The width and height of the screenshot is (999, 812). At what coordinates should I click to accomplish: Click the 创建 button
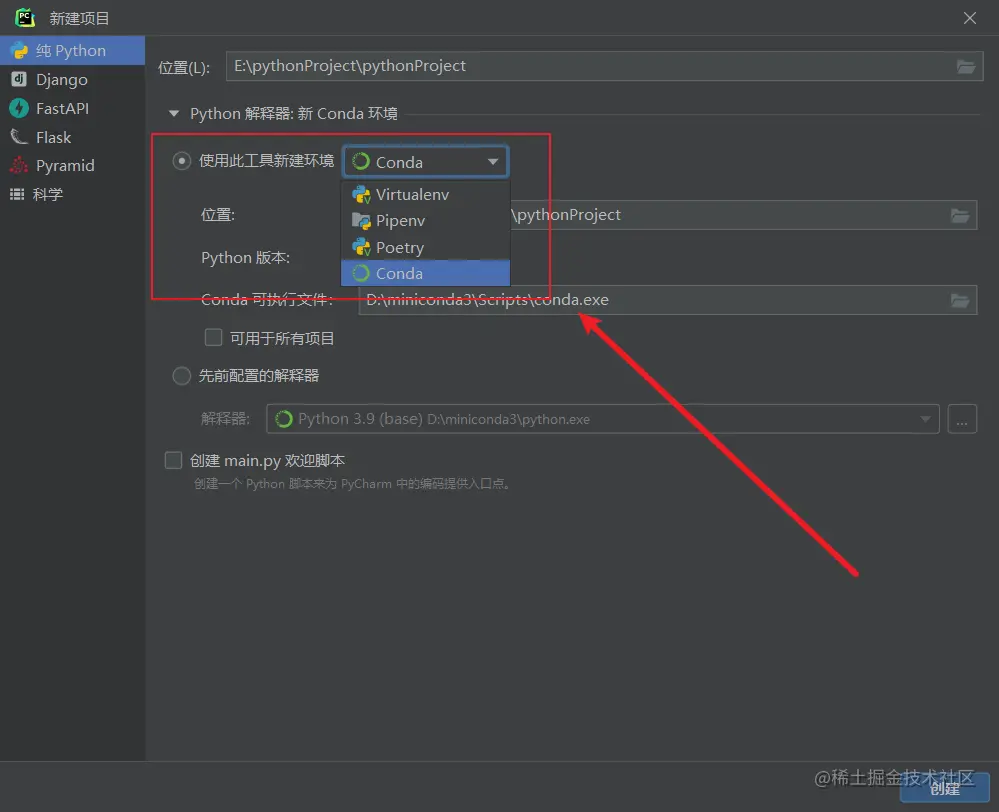click(945, 788)
